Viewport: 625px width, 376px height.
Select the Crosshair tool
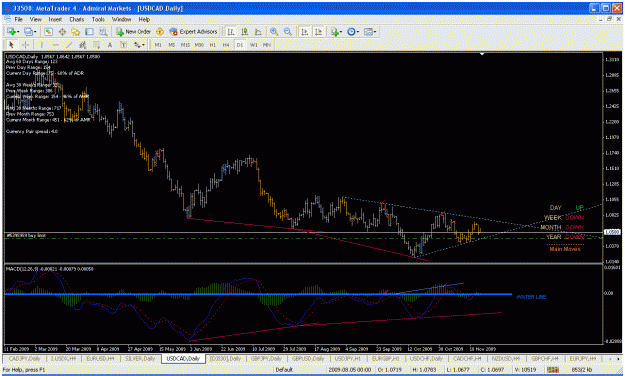pos(25,45)
